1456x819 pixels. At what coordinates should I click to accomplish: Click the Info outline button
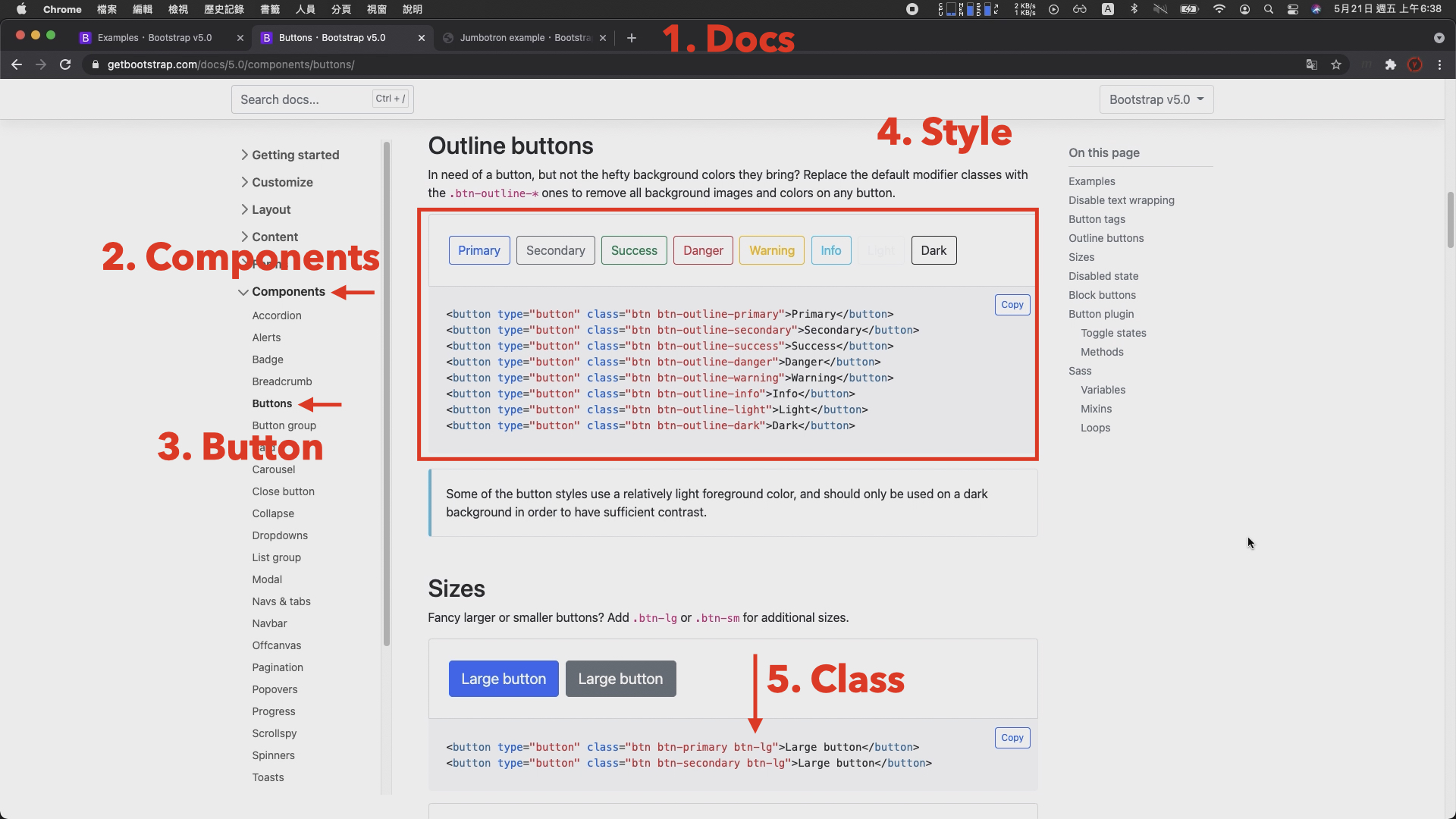[x=831, y=250]
